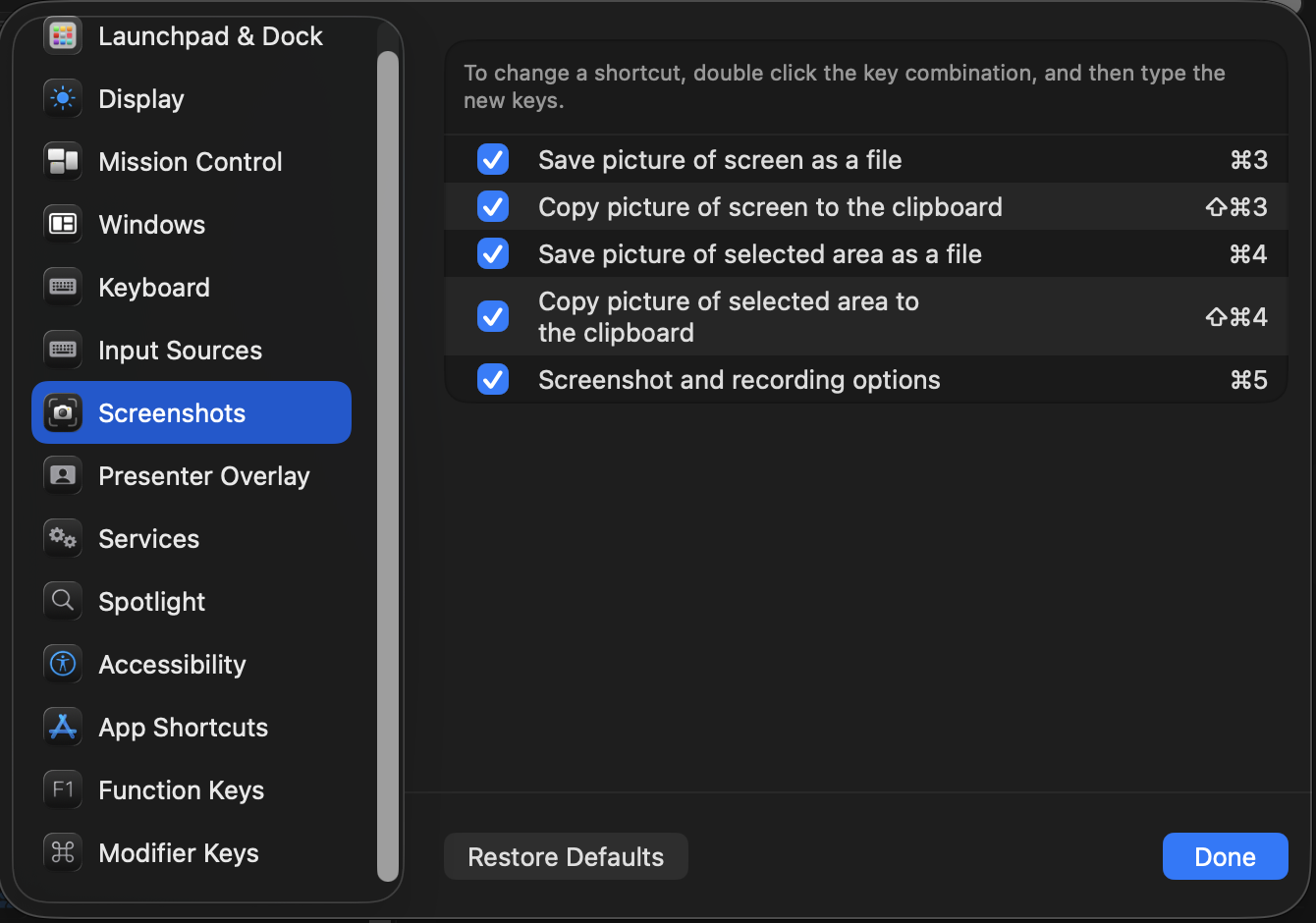The height and width of the screenshot is (923, 1316).
Task: Open Mission Control icon in sidebar
Action: coord(63,162)
